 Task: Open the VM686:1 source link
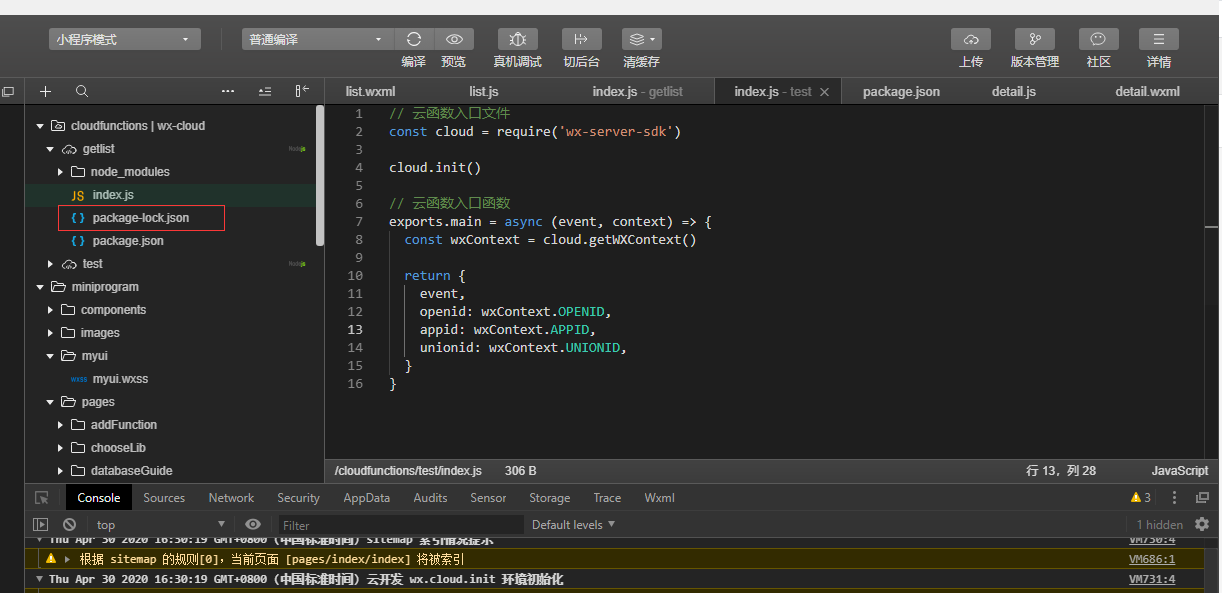click(1152, 559)
